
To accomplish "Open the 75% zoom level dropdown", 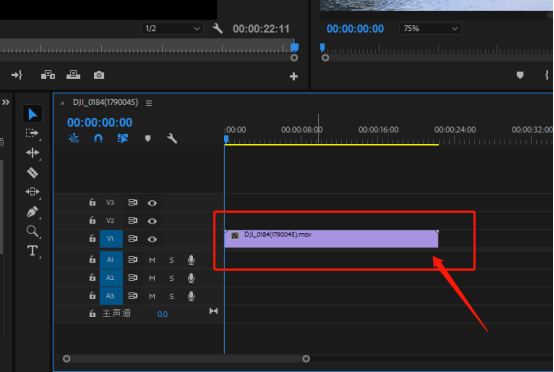I will [x=430, y=29].
